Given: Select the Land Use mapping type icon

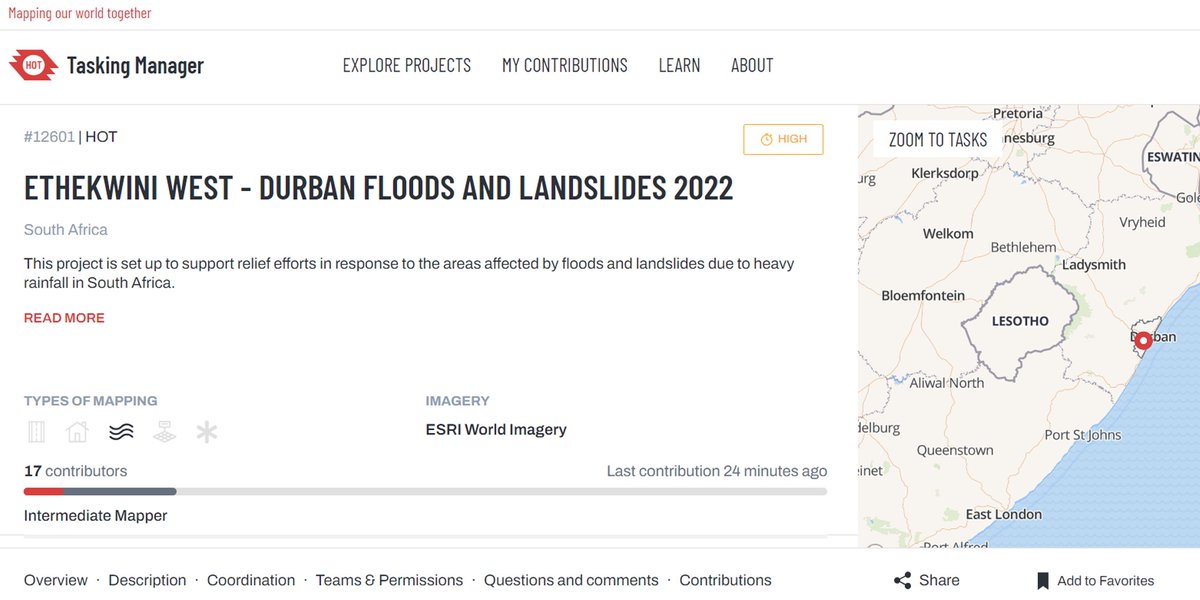Looking at the screenshot, I should [x=164, y=430].
